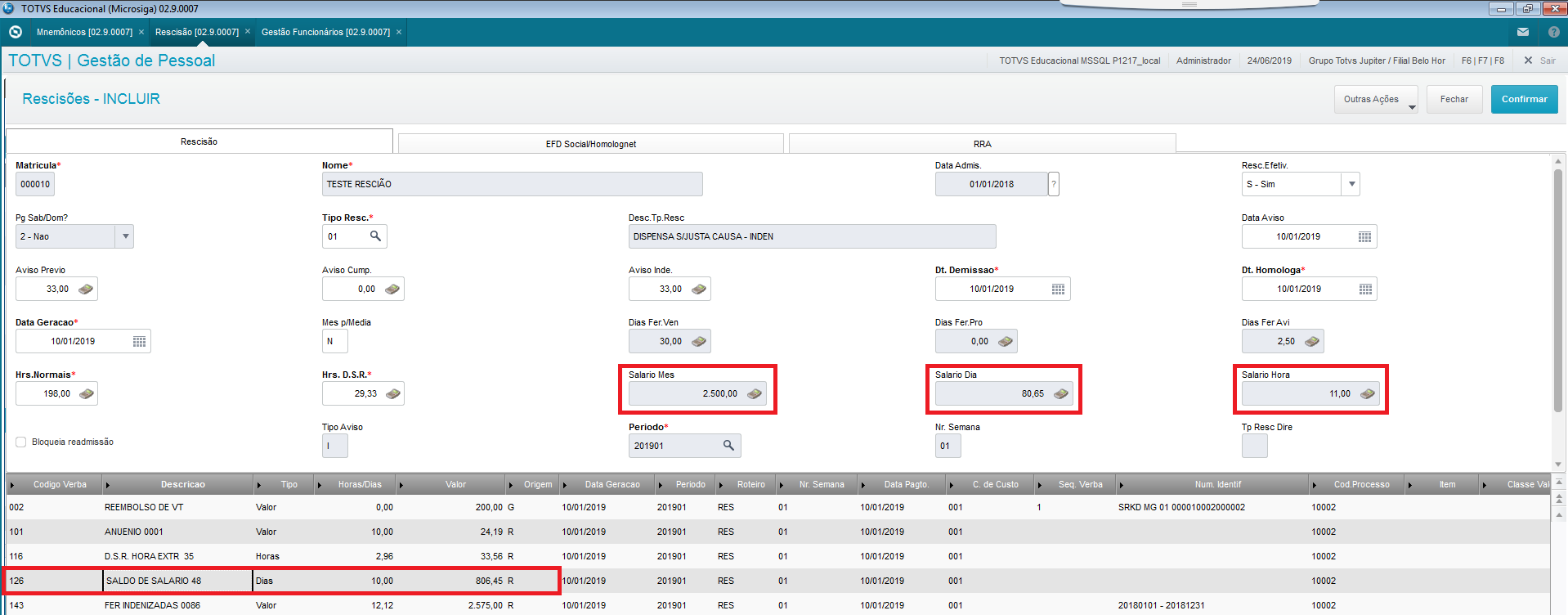Click calculator icon in Hrs. D.S.R.
The image size is (1568, 615).
pos(393,393)
